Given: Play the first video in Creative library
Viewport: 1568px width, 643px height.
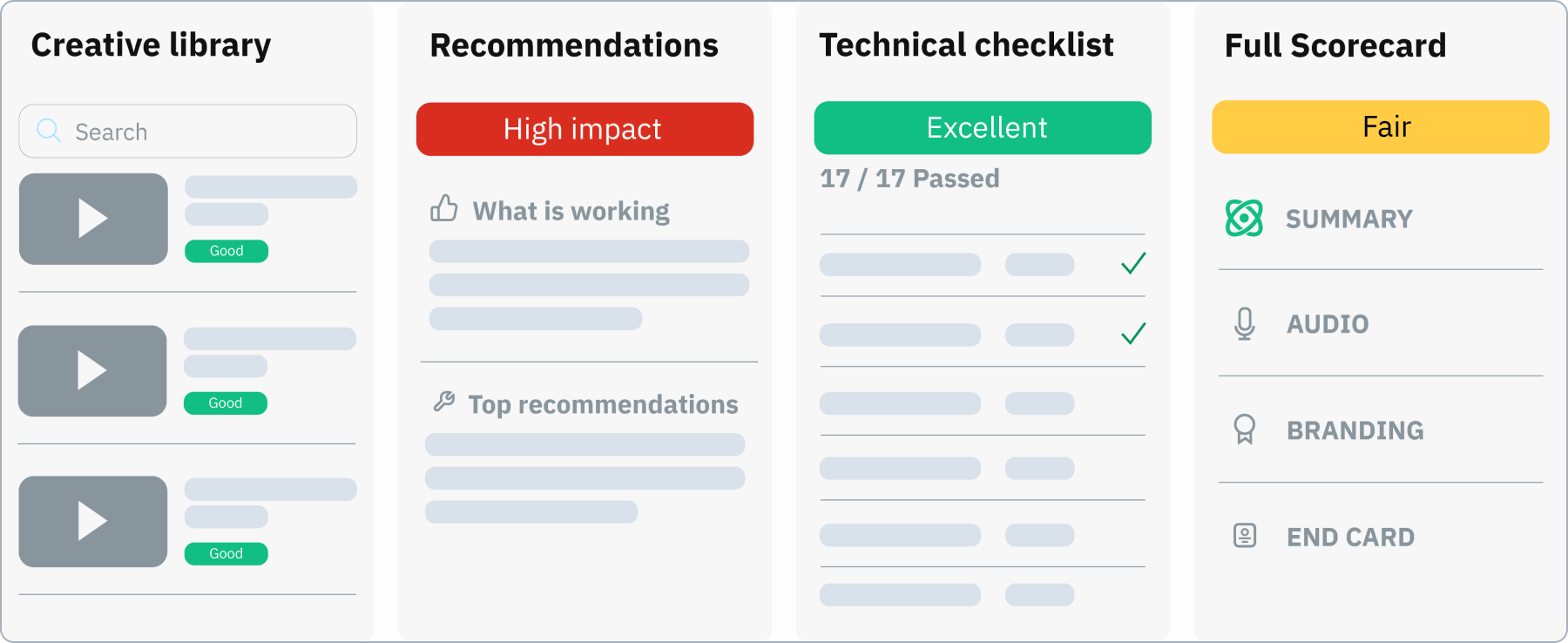Looking at the screenshot, I should tap(93, 219).
